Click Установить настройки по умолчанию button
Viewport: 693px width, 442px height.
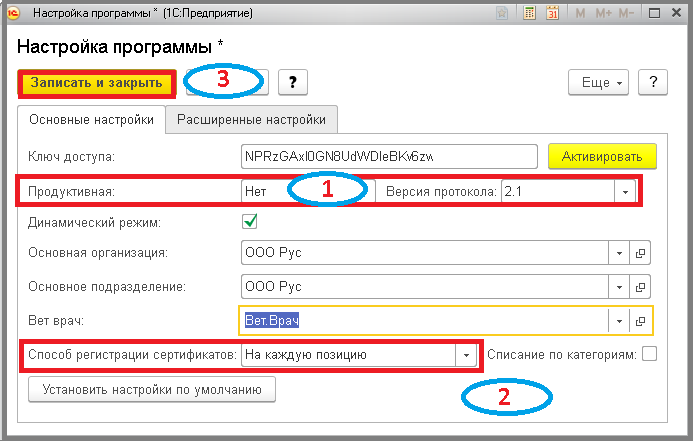click(x=152, y=389)
